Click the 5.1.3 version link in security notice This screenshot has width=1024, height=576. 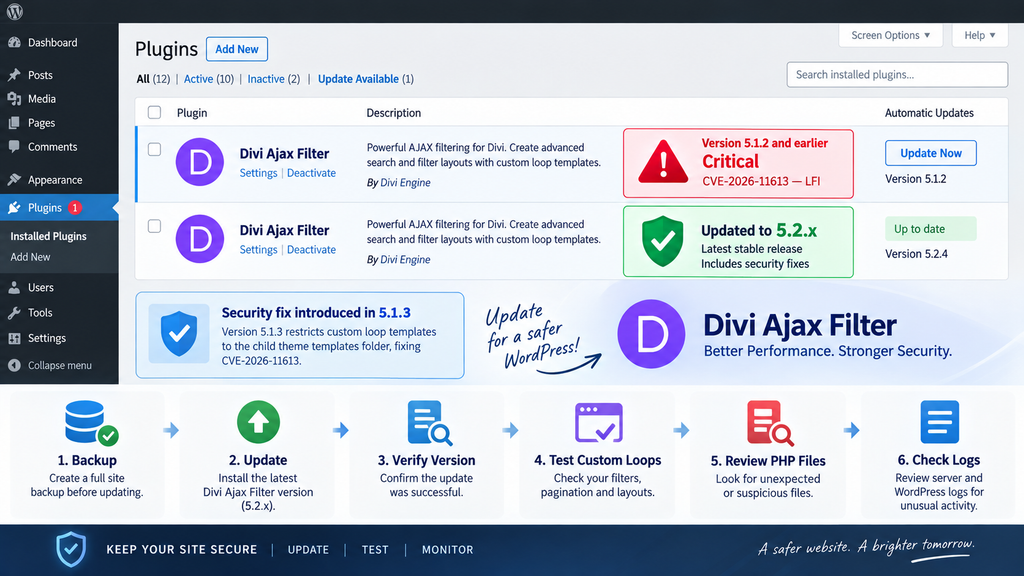(x=394, y=313)
